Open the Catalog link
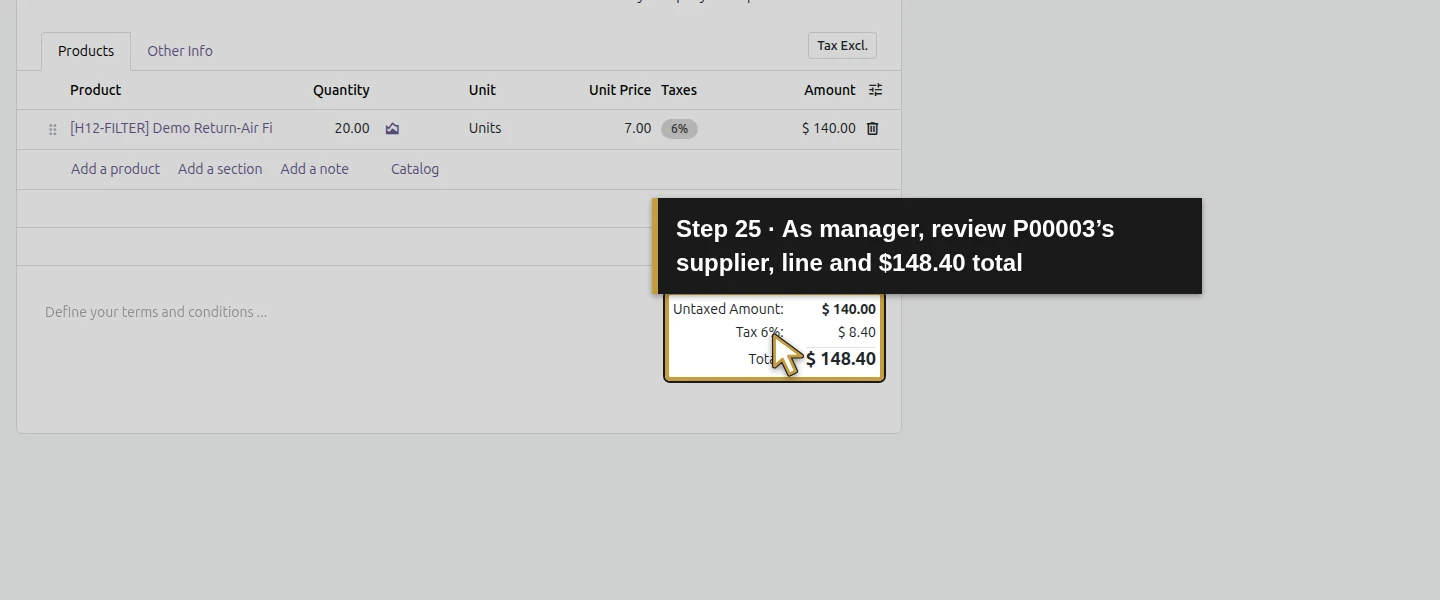1440x600 pixels. pos(415,169)
